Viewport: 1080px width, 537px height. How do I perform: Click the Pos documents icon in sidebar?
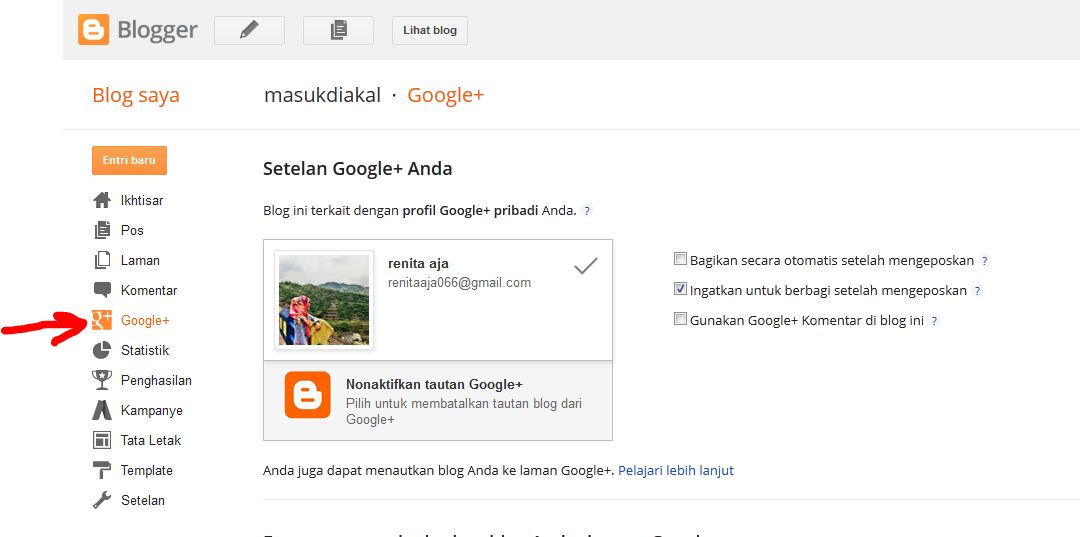point(102,230)
